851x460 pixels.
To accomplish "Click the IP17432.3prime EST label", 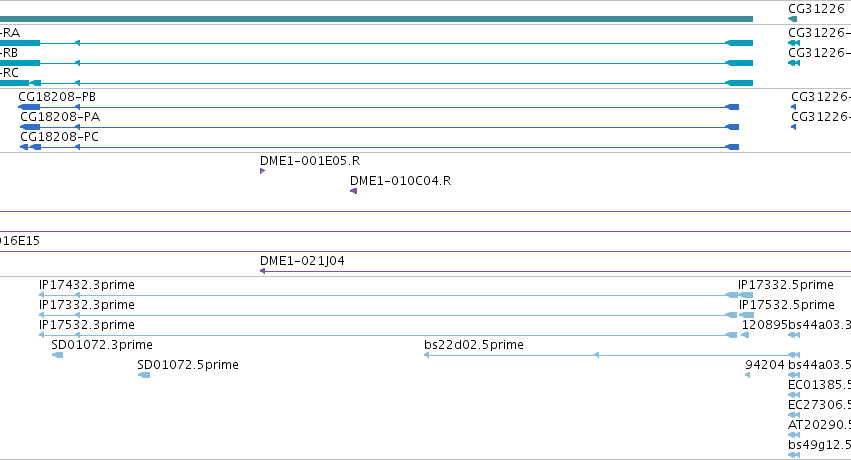I will tap(87, 285).
